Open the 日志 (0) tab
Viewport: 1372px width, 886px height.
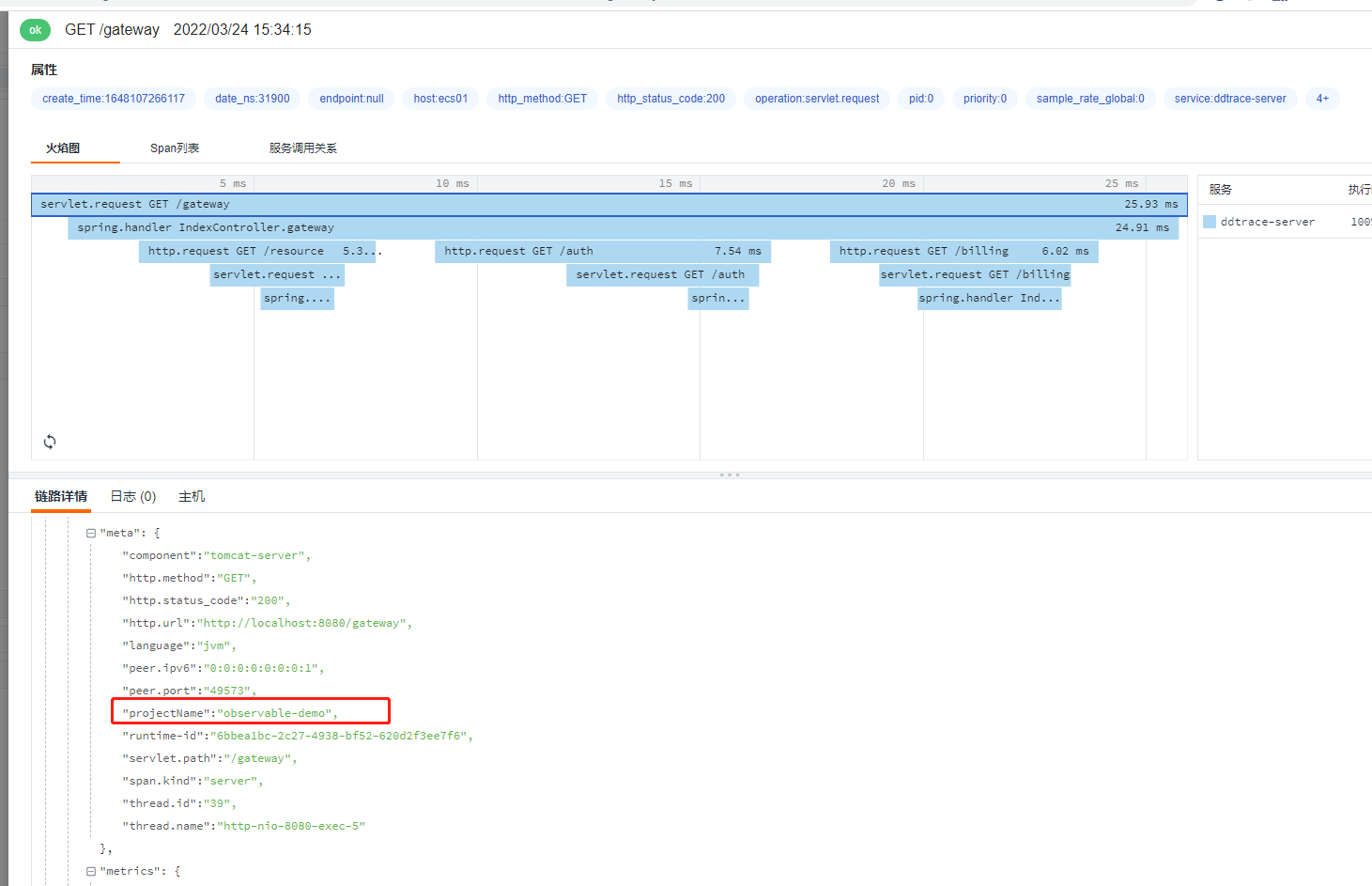pyautogui.click(x=133, y=496)
